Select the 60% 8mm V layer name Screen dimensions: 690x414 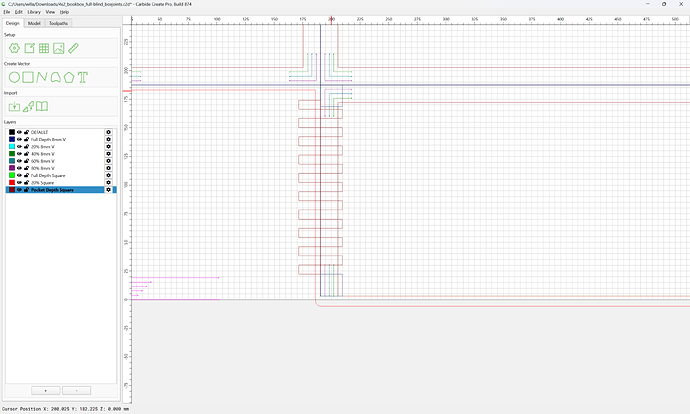coord(43,161)
